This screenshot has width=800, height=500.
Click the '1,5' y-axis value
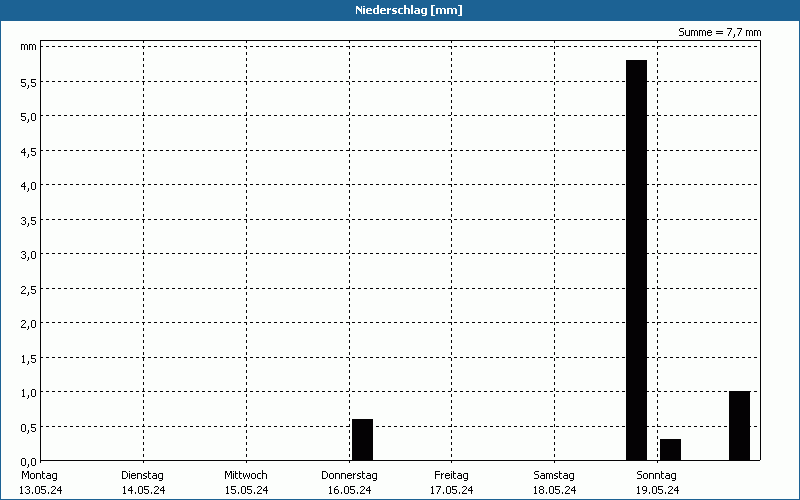(29, 359)
